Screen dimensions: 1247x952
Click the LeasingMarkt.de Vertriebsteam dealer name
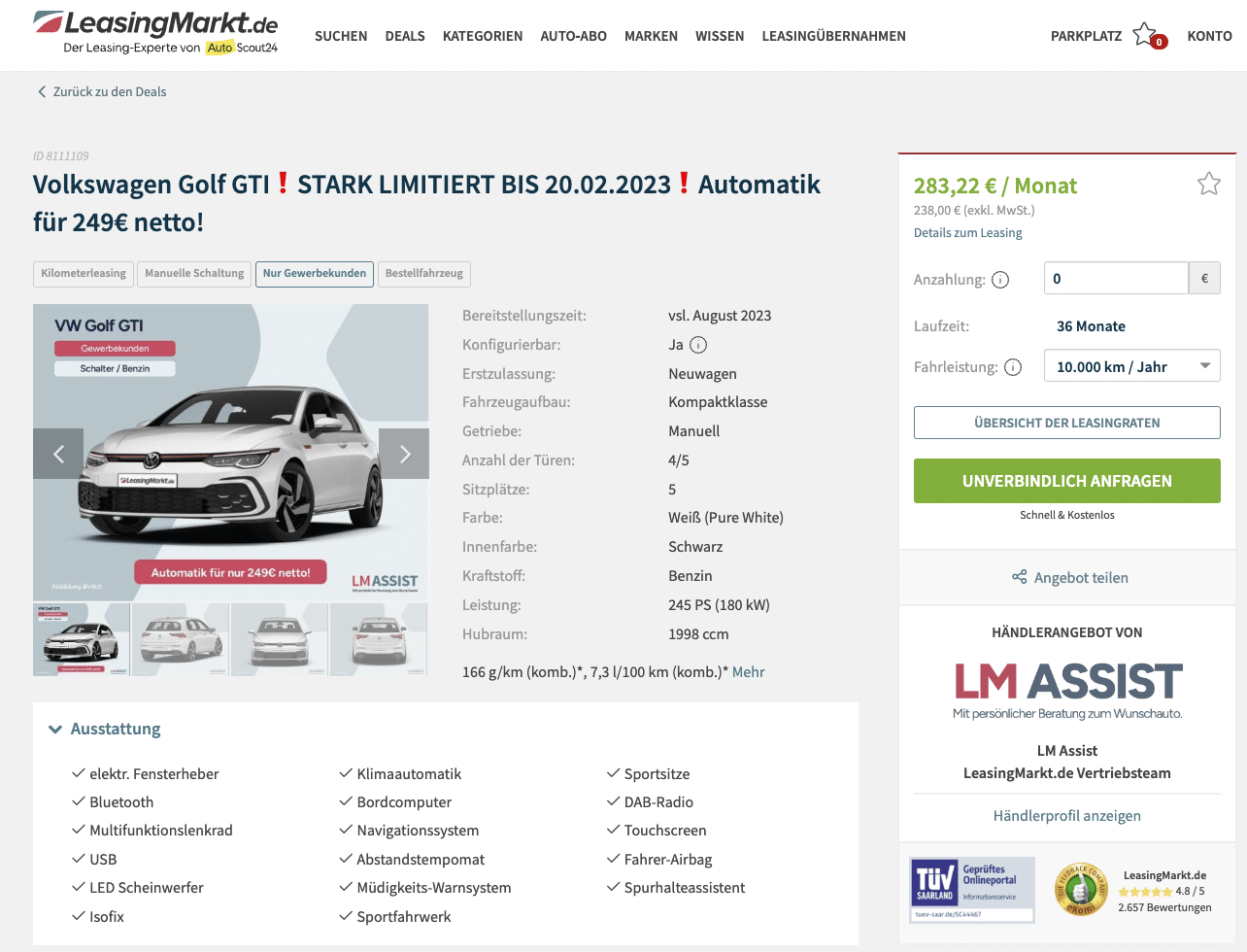pos(1067,773)
